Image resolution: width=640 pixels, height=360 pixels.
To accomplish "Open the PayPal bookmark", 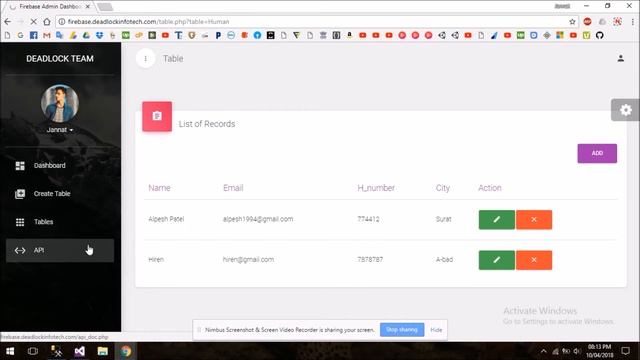I will [218, 36].
